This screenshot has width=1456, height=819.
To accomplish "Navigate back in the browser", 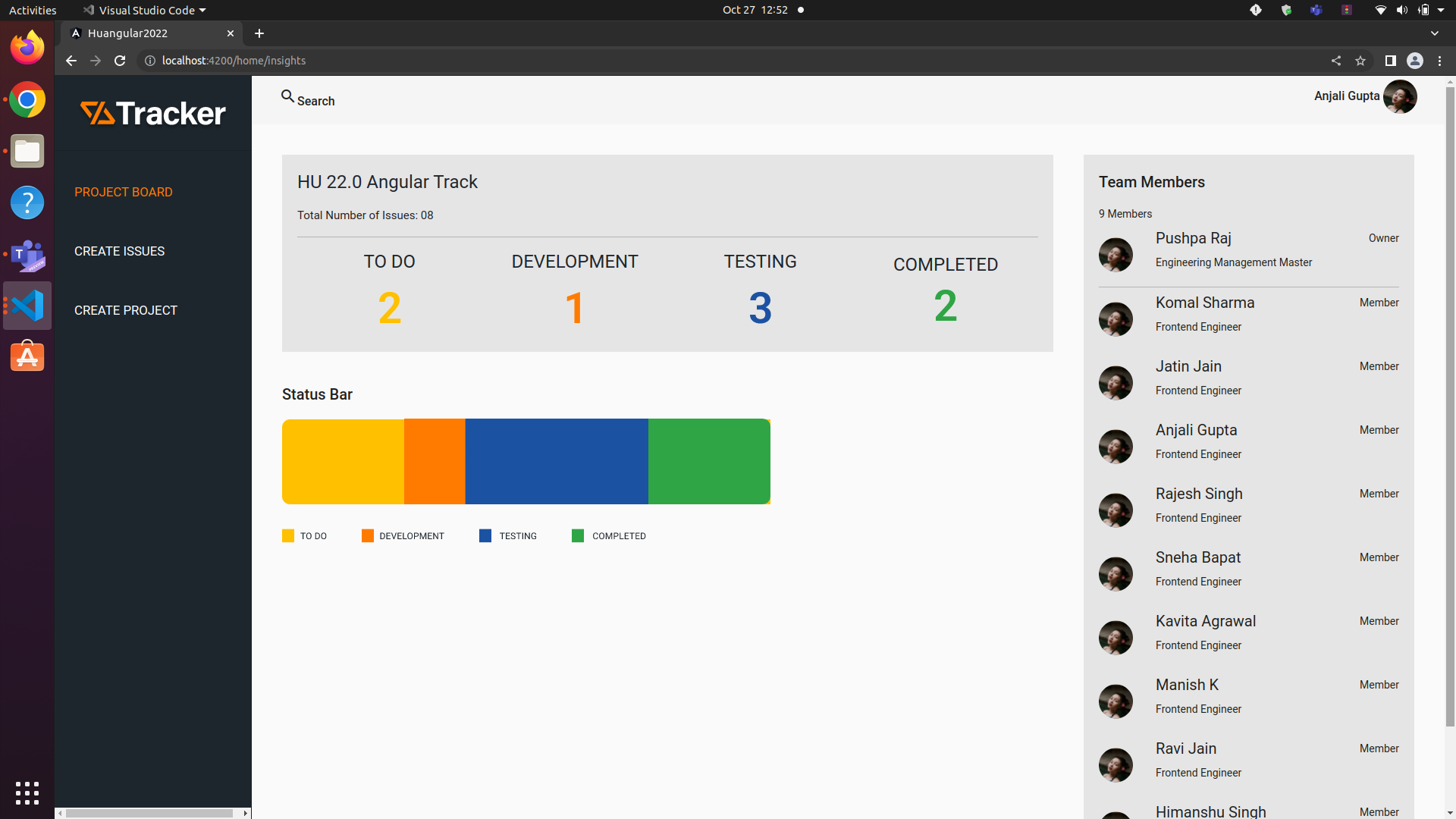I will point(70,61).
